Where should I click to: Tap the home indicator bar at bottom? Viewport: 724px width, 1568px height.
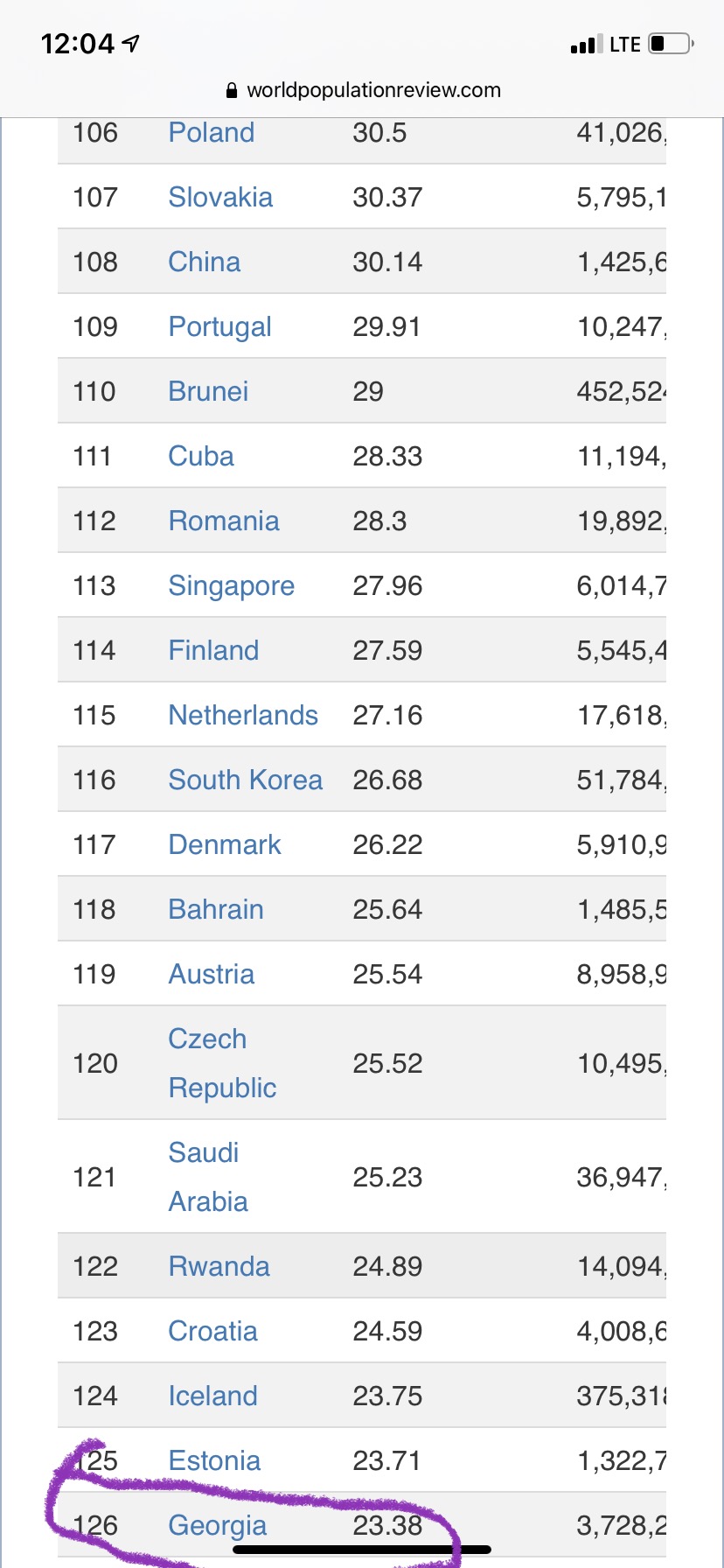(x=362, y=1550)
